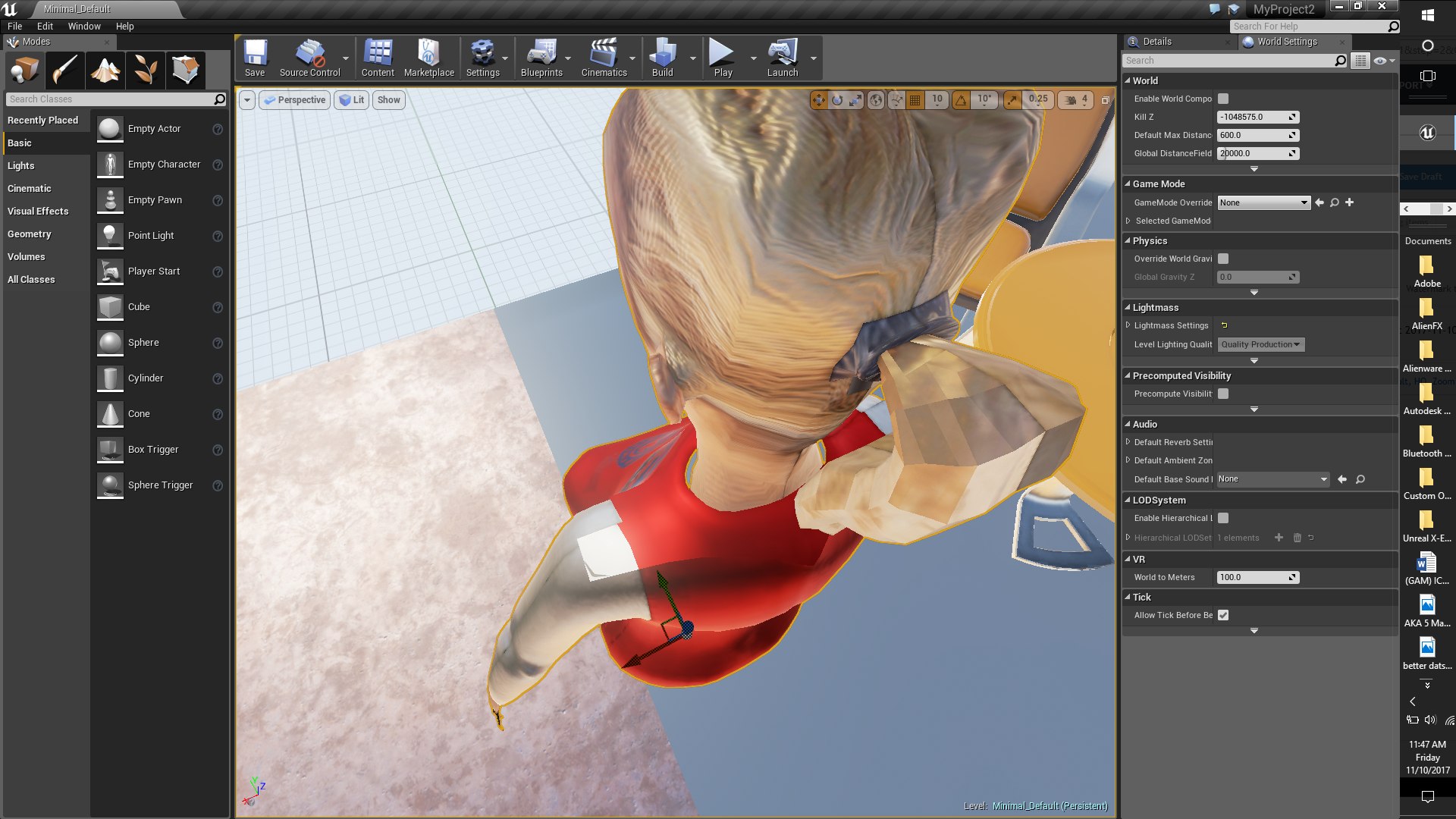The height and width of the screenshot is (819, 1456).
Task: Select the Paint mode brush icon
Action: [x=64, y=71]
